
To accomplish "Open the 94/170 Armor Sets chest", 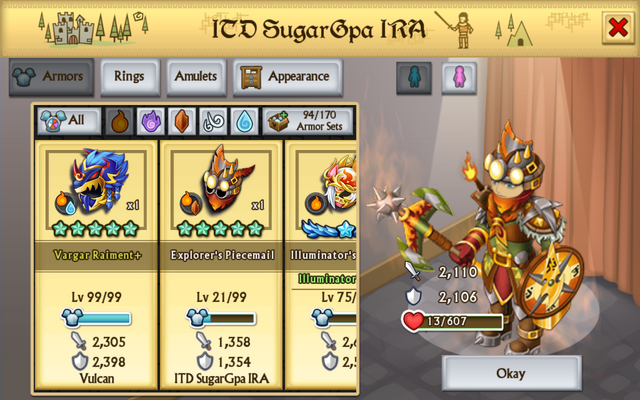I will 308,121.
